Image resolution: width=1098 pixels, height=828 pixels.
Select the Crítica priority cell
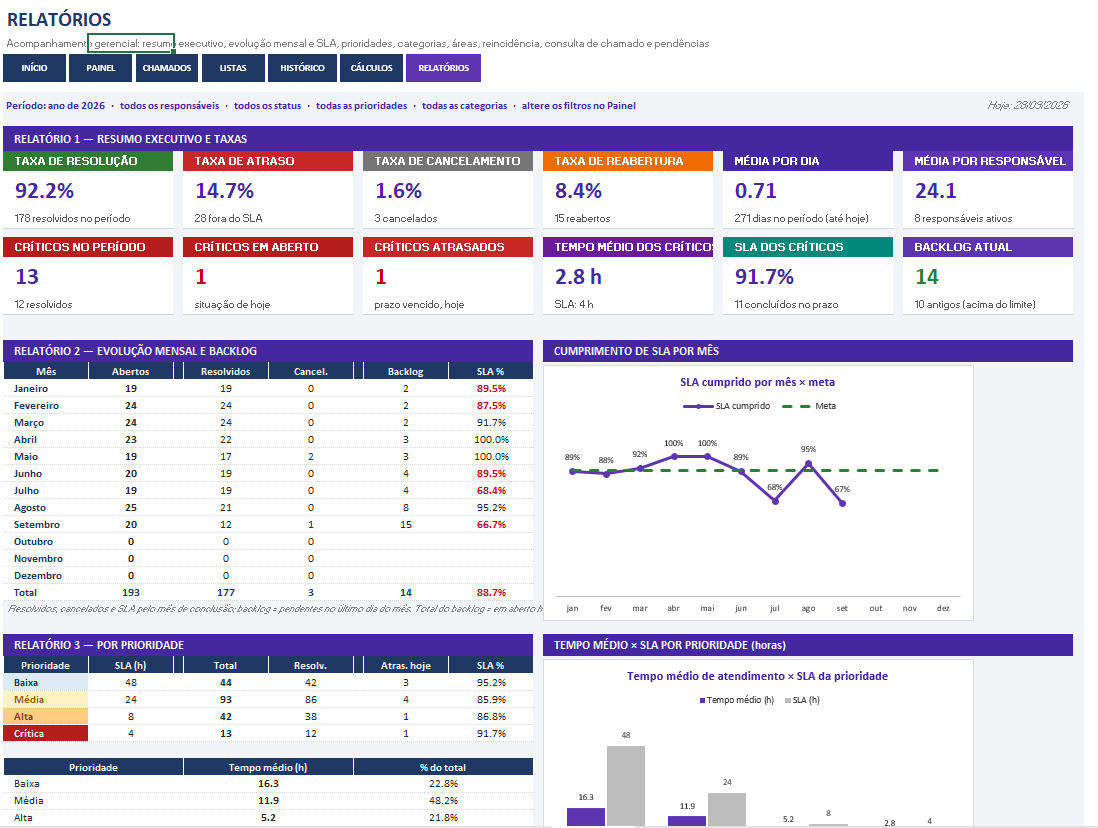[x=46, y=733]
